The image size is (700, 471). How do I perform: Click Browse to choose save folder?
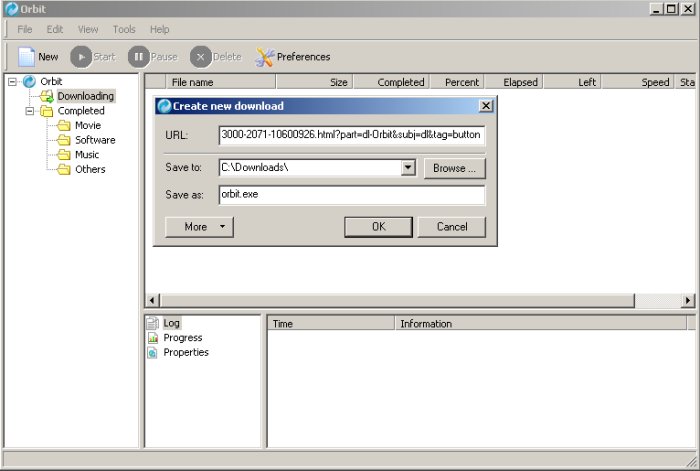454,168
